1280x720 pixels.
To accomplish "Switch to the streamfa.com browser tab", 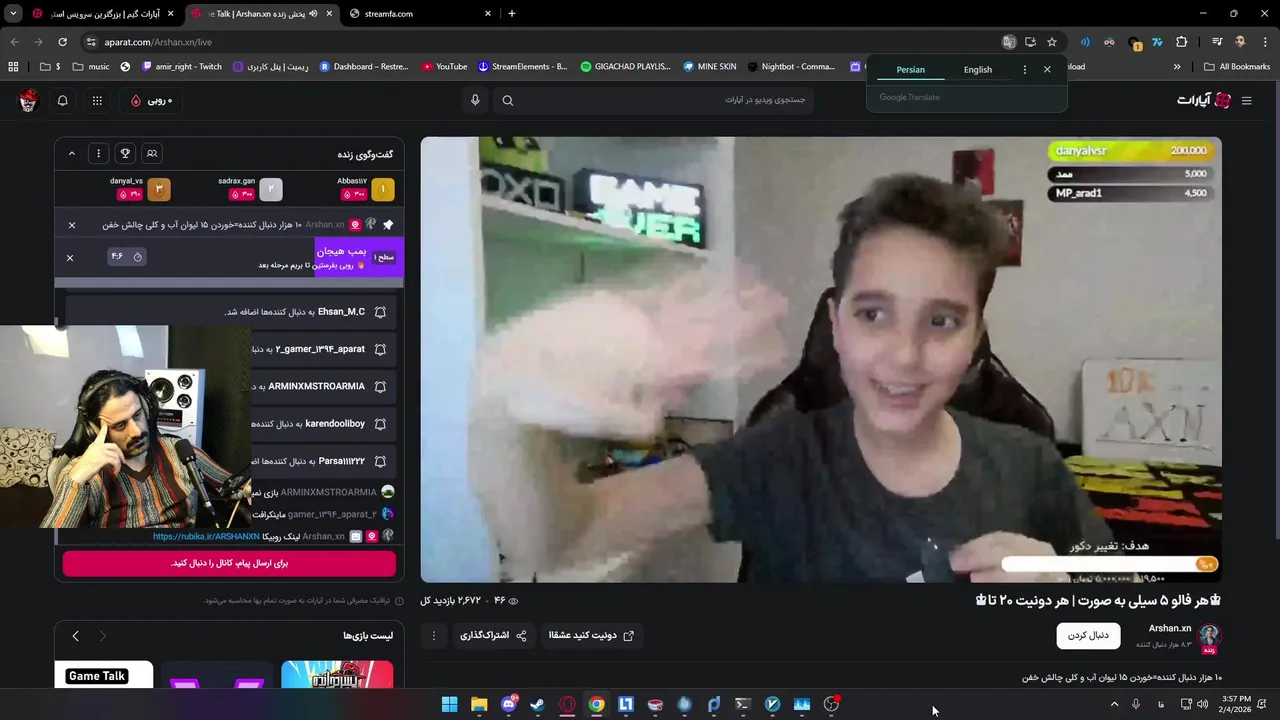I will [x=422, y=14].
